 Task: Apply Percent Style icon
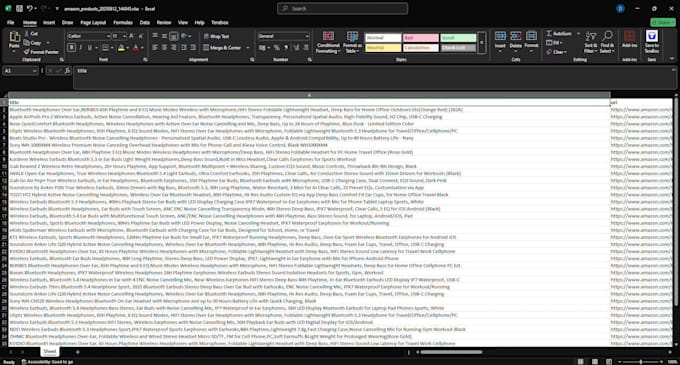277,48
